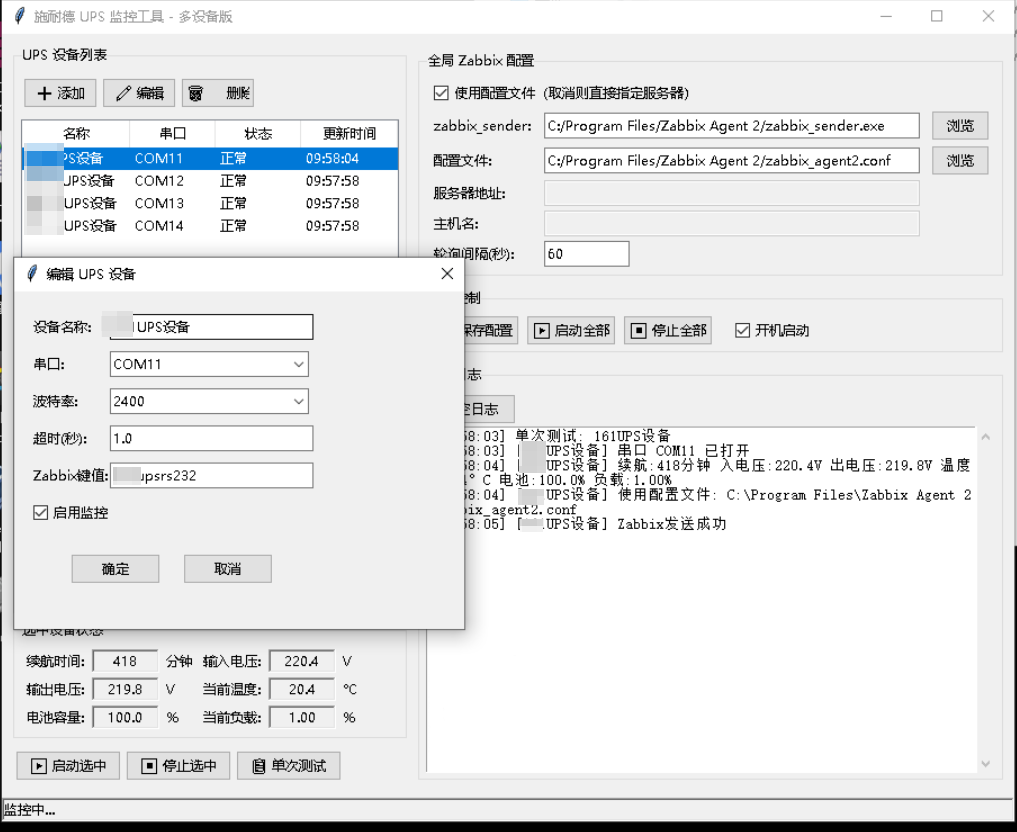Sort by the Update Time column header
This screenshot has height=832, width=1017.
pyautogui.click(x=349, y=133)
